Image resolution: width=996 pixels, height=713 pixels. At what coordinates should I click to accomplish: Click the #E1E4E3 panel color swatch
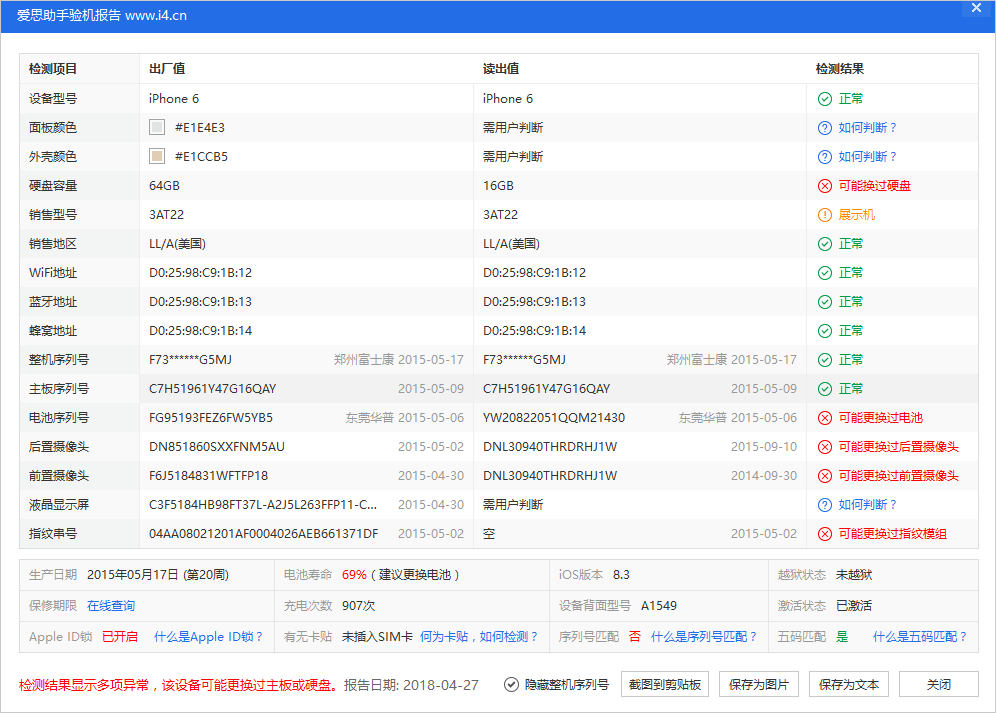[x=157, y=127]
